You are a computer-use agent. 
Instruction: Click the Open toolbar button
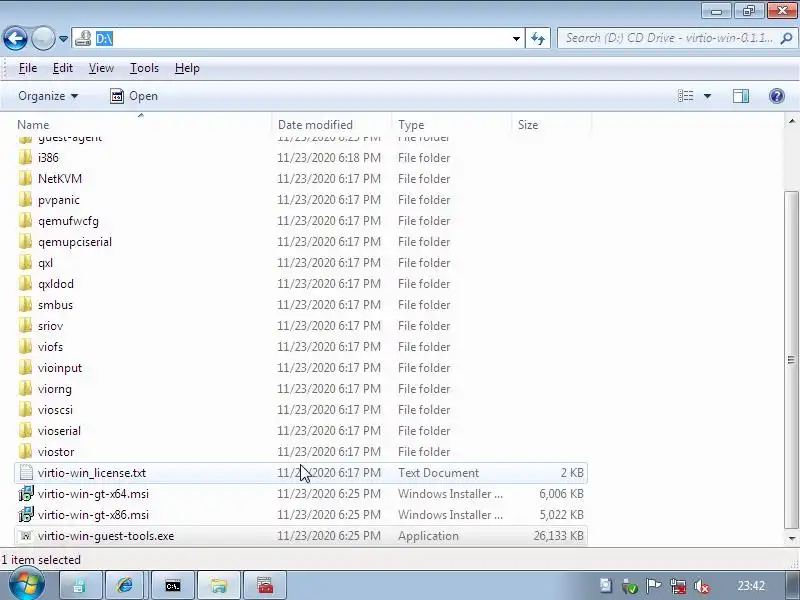pyautogui.click(x=134, y=96)
